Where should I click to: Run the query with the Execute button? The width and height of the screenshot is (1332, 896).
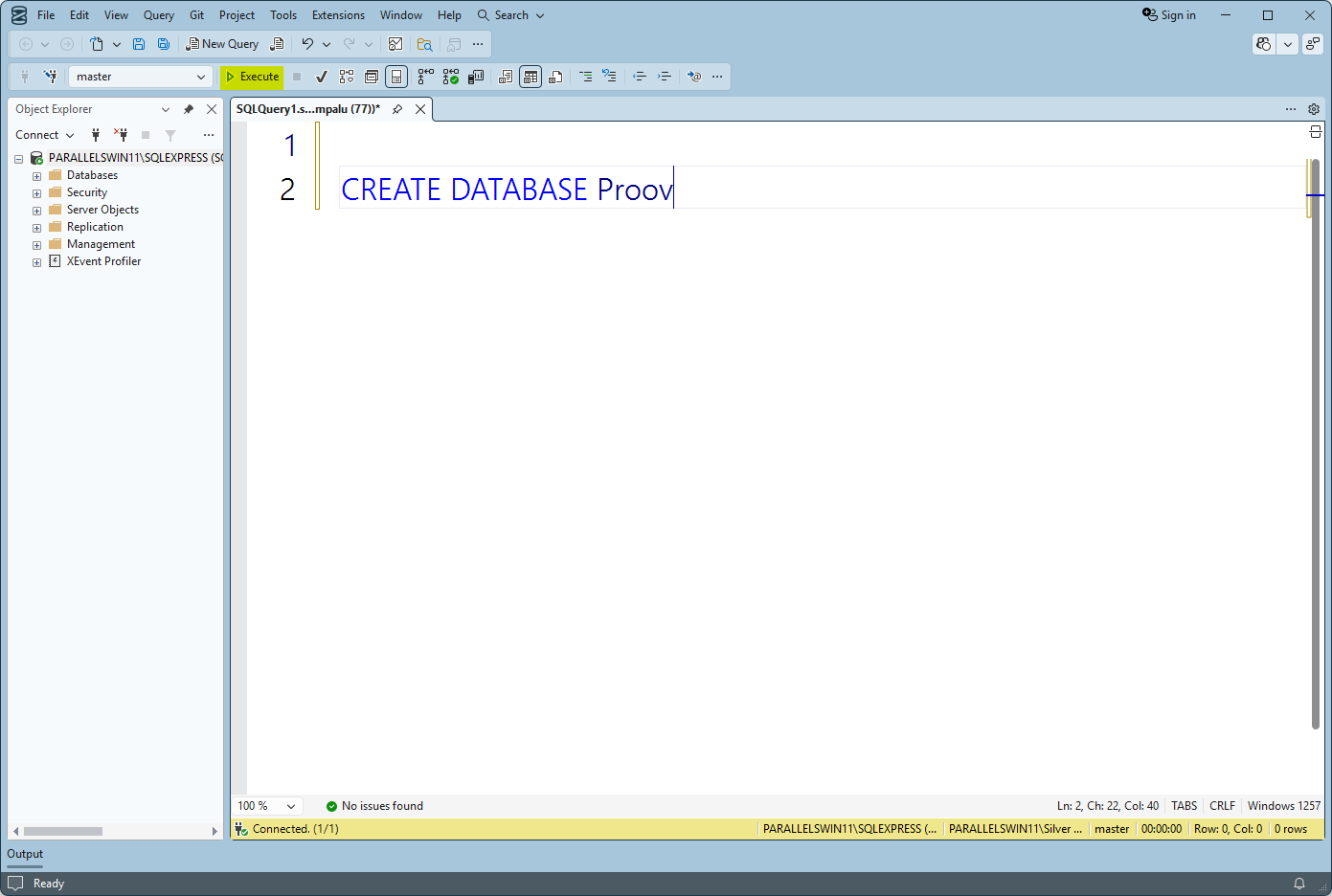point(252,77)
